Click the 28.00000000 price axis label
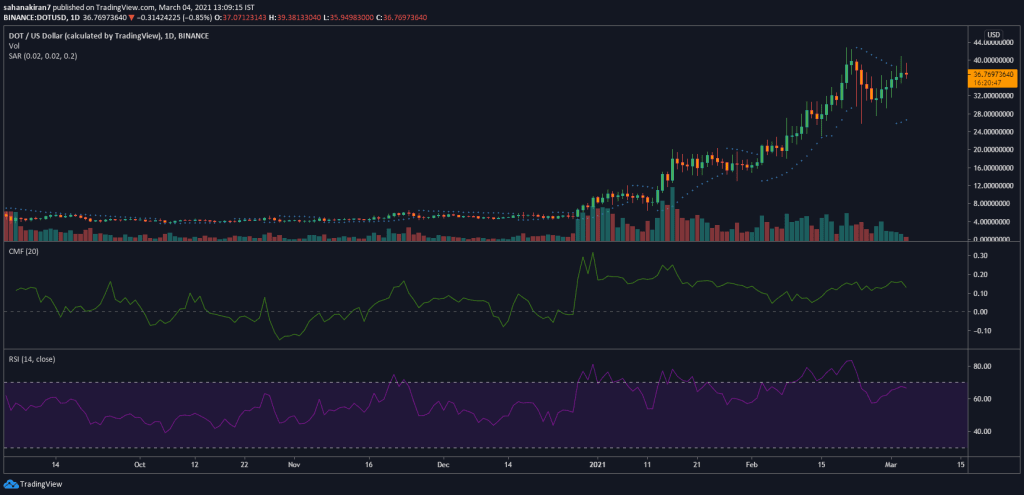The image size is (1024, 495). [x=995, y=114]
